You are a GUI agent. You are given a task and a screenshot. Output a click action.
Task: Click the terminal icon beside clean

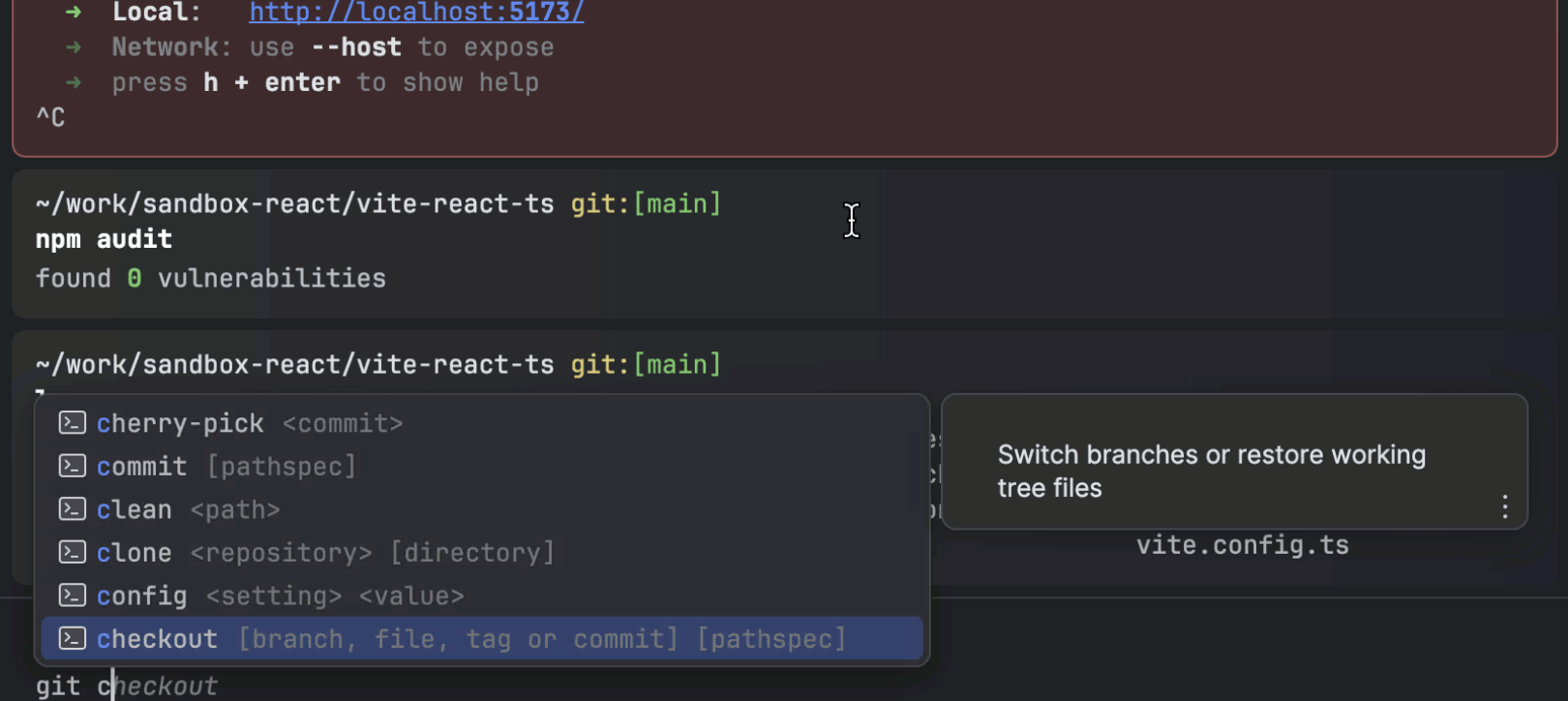click(73, 509)
